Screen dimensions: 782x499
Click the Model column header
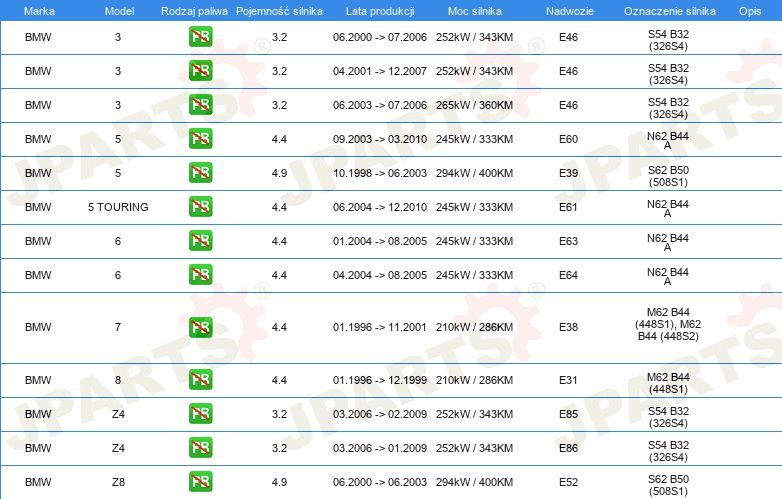pyautogui.click(x=118, y=9)
